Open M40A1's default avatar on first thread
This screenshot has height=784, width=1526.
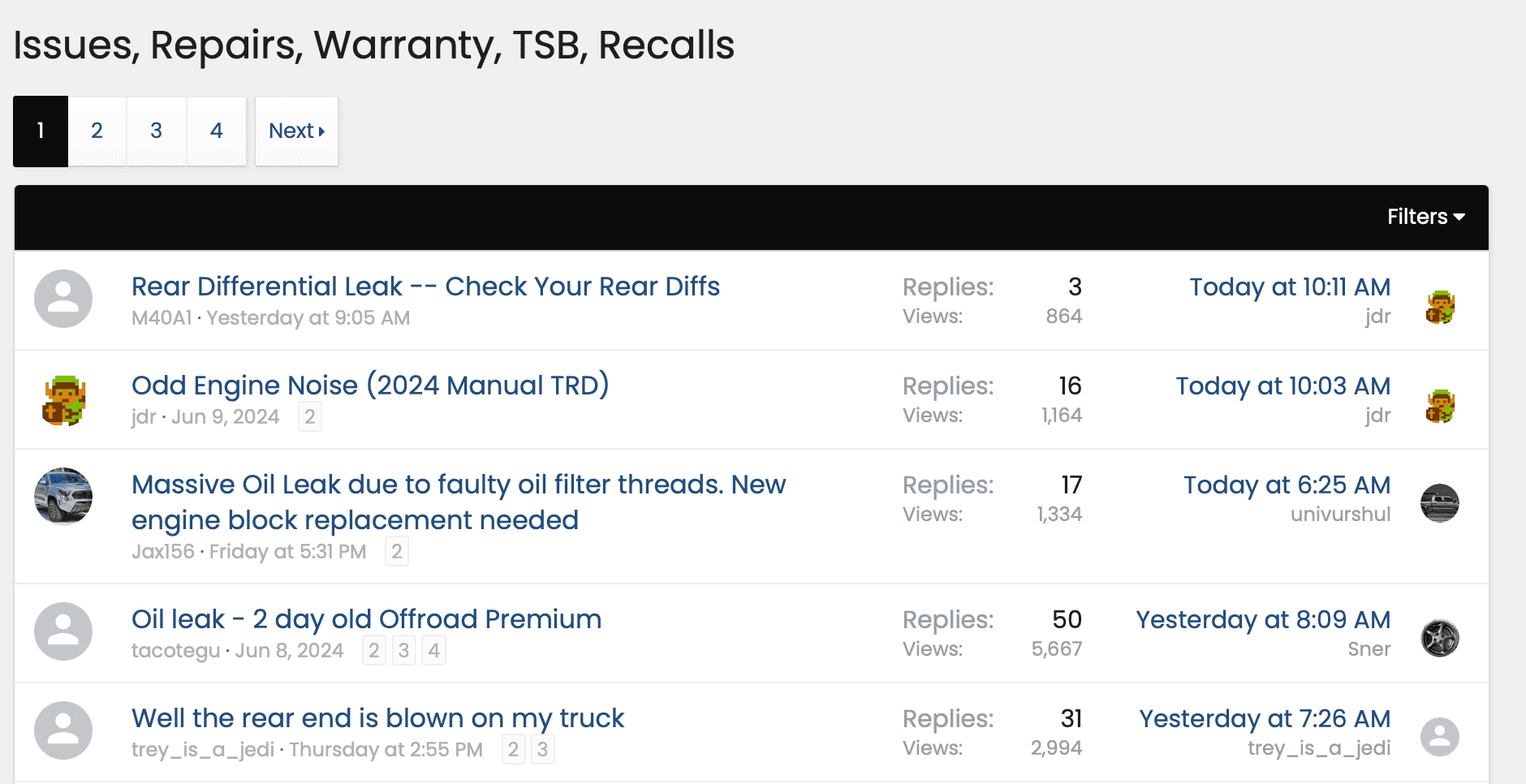tap(63, 299)
